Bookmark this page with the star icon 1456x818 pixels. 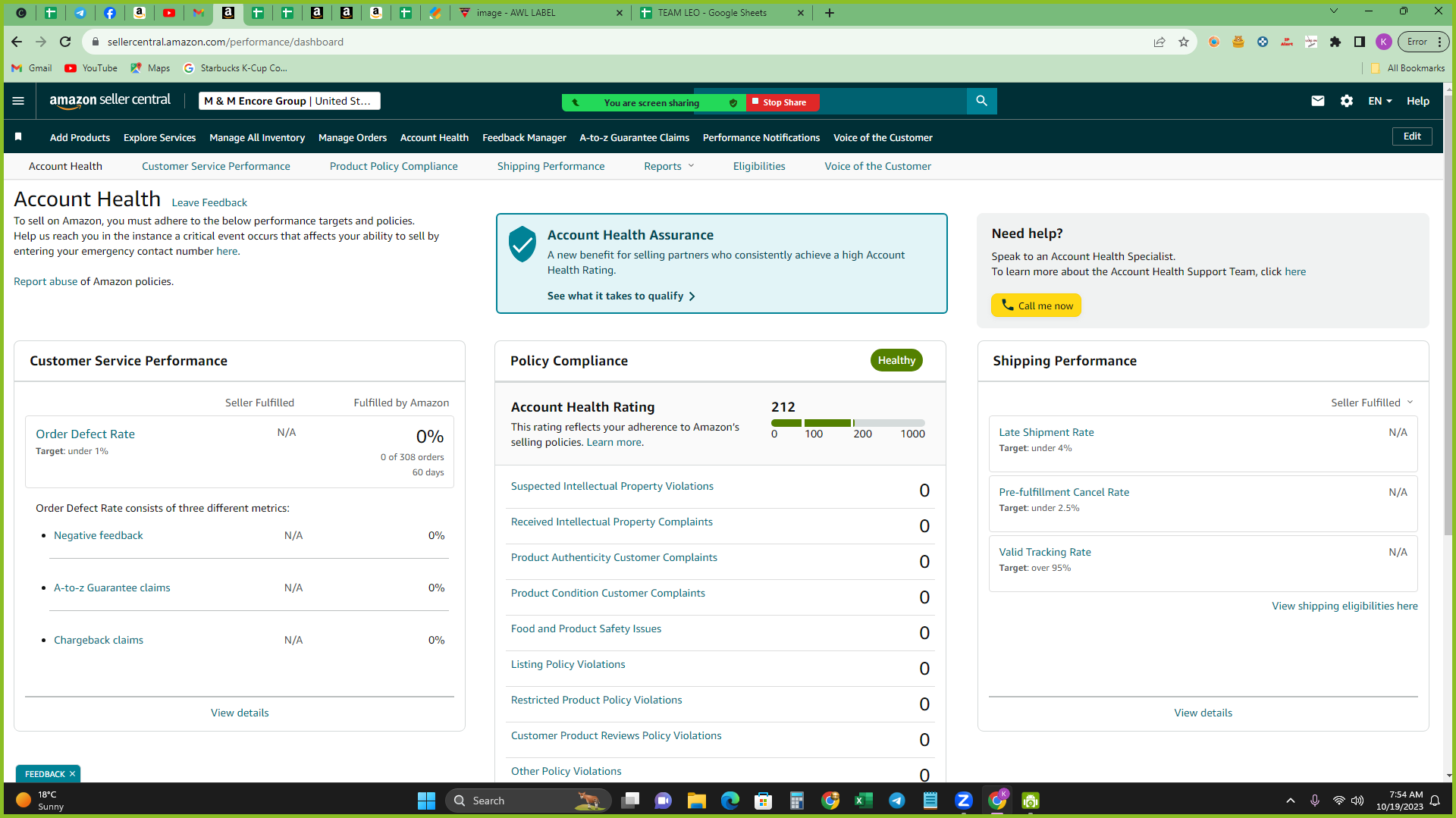pos(1184,42)
